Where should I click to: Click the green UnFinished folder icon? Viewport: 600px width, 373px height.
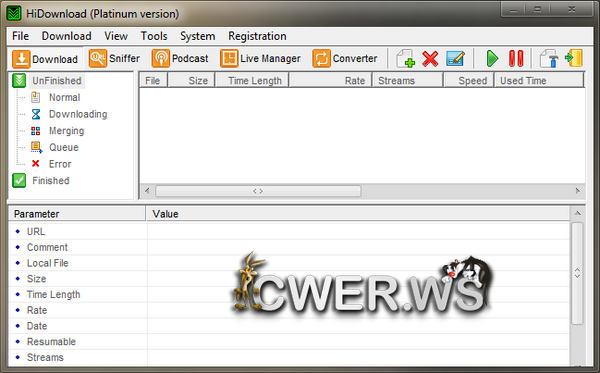19,81
